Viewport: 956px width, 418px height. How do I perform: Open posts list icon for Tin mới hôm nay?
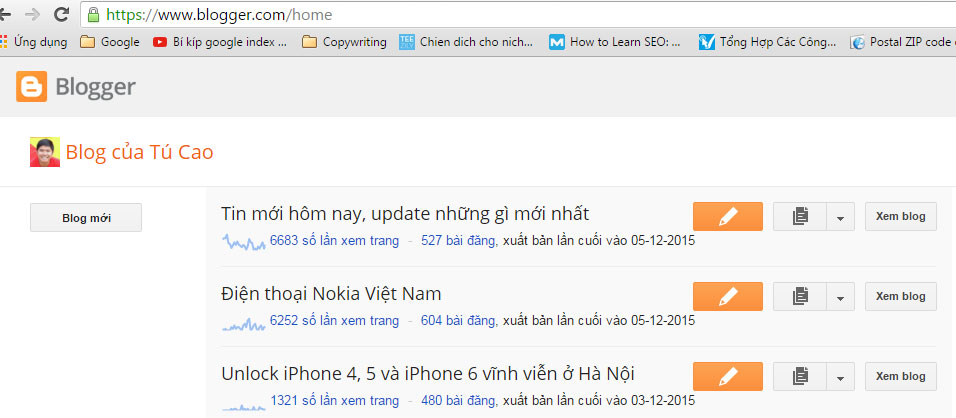(x=799, y=216)
